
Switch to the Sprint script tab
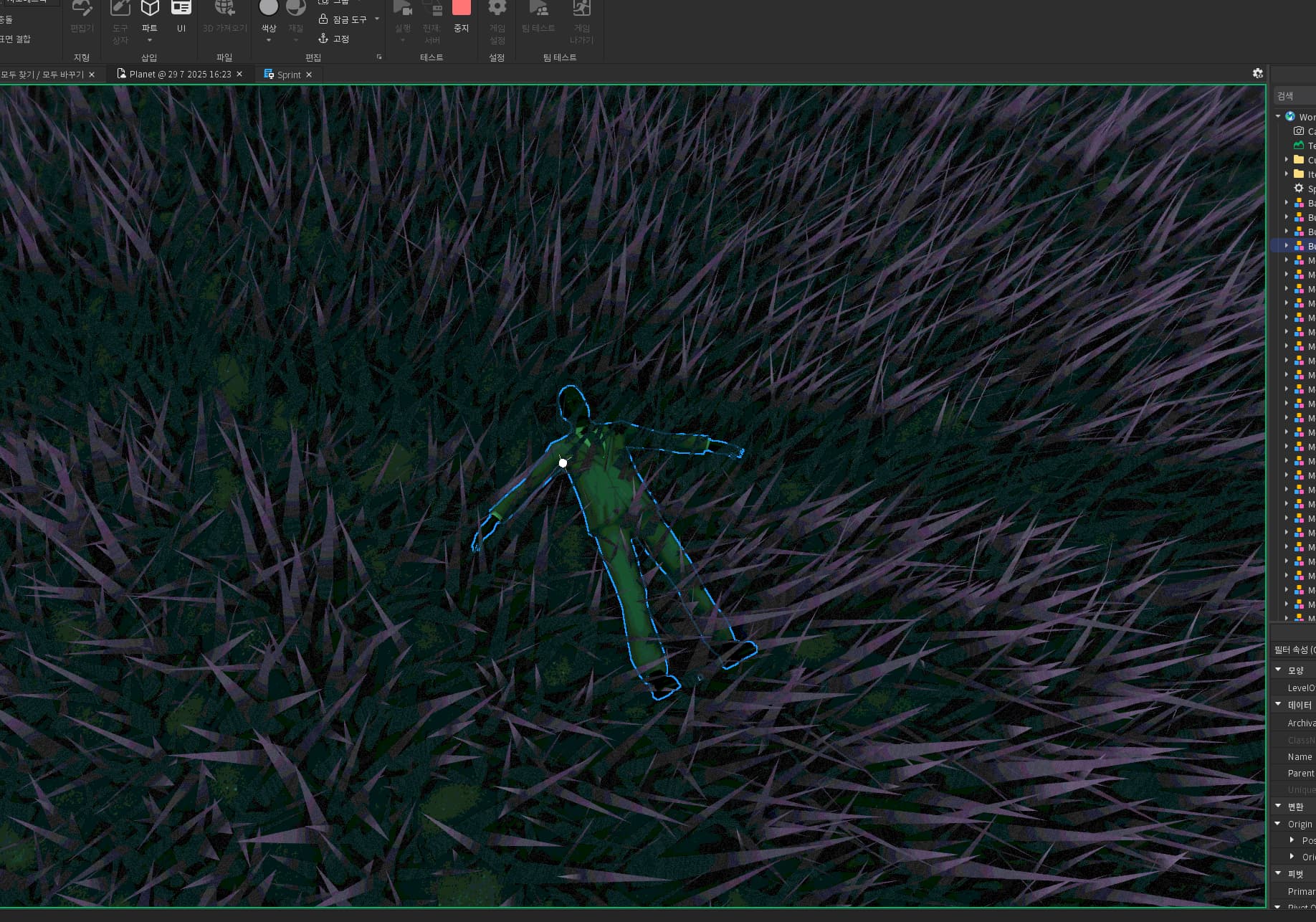[288, 75]
